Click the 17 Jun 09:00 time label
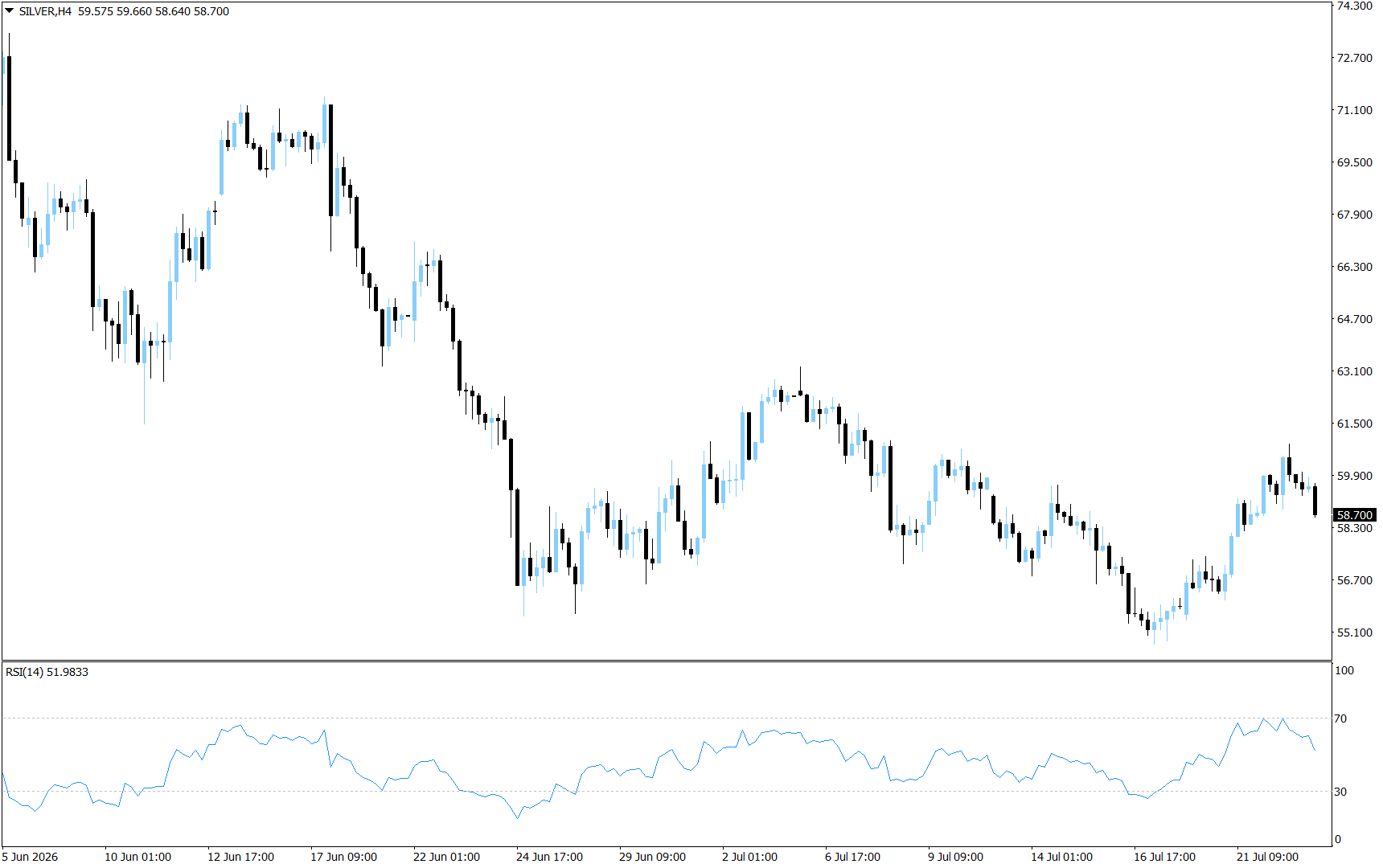Viewport: 1383px width, 868px height. (x=343, y=857)
